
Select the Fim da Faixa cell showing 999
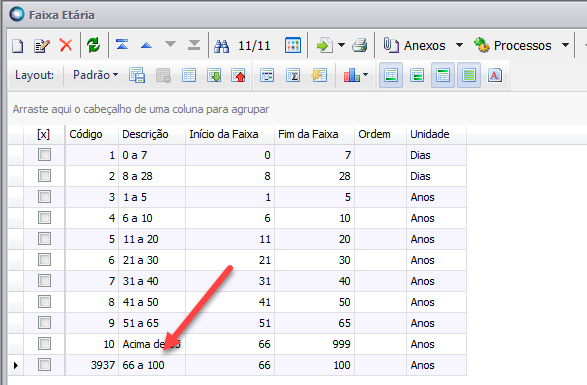coord(314,344)
